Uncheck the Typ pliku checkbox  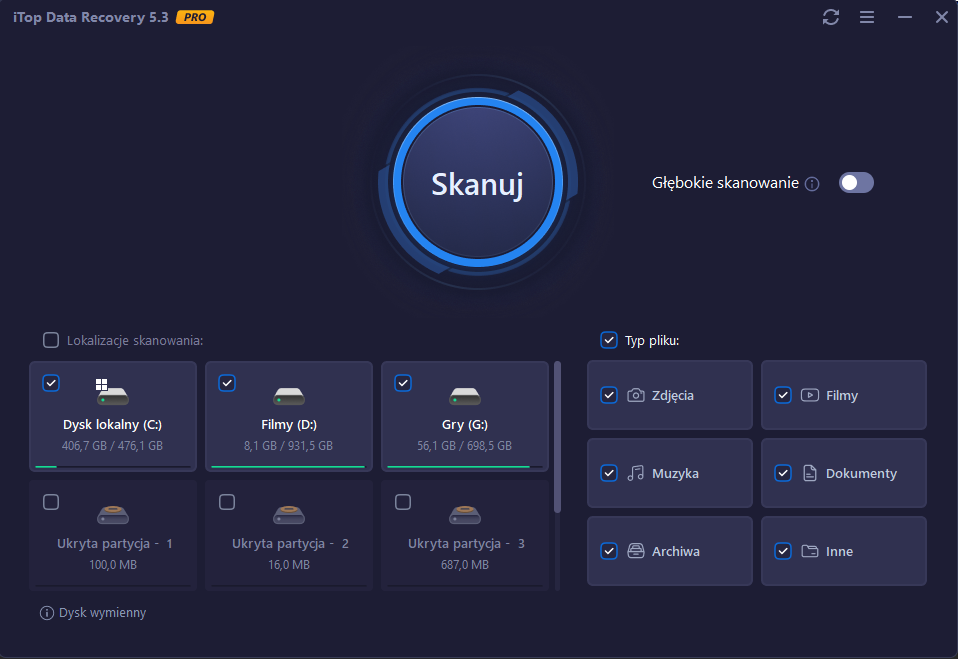click(609, 340)
